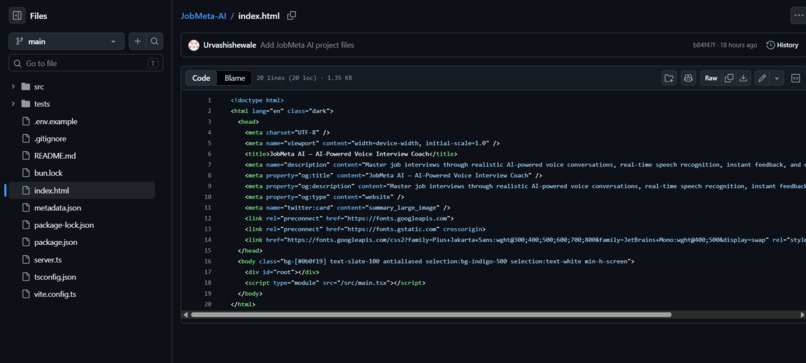Open the main branch selector dropdown
The height and width of the screenshot is (363, 806).
pos(66,42)
